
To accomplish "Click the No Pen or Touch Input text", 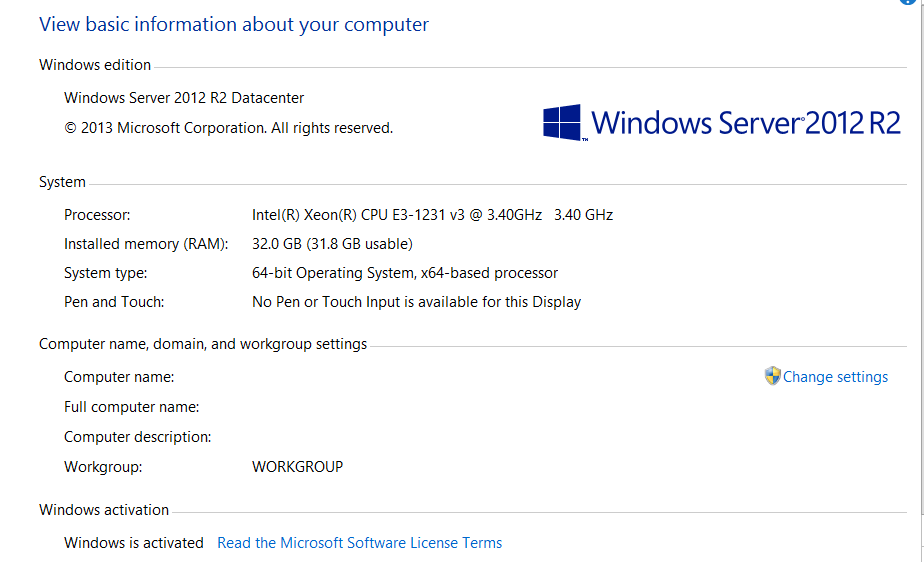I will click(x=417, y=302).
